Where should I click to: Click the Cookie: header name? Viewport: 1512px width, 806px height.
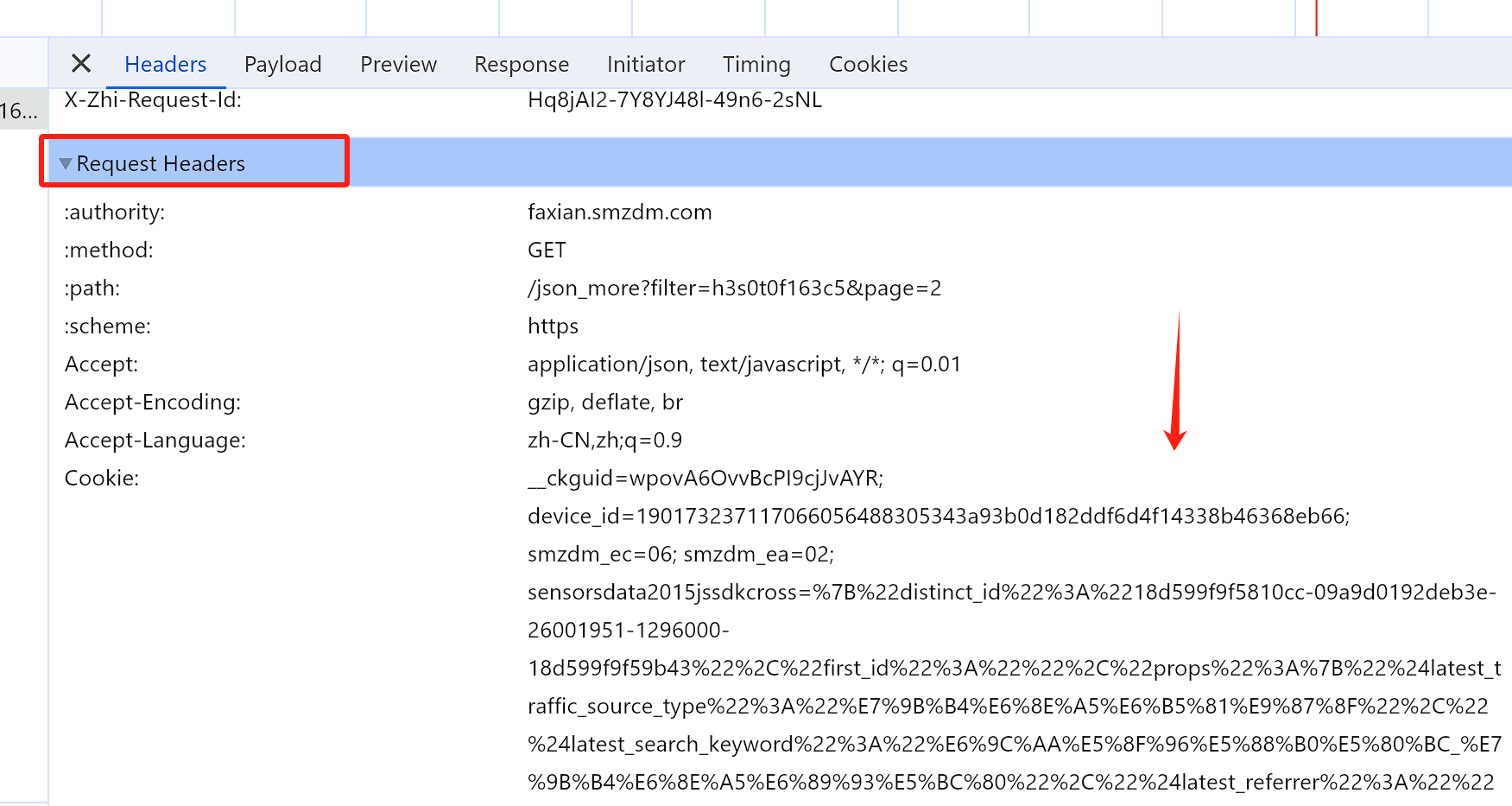pos(102,479)
